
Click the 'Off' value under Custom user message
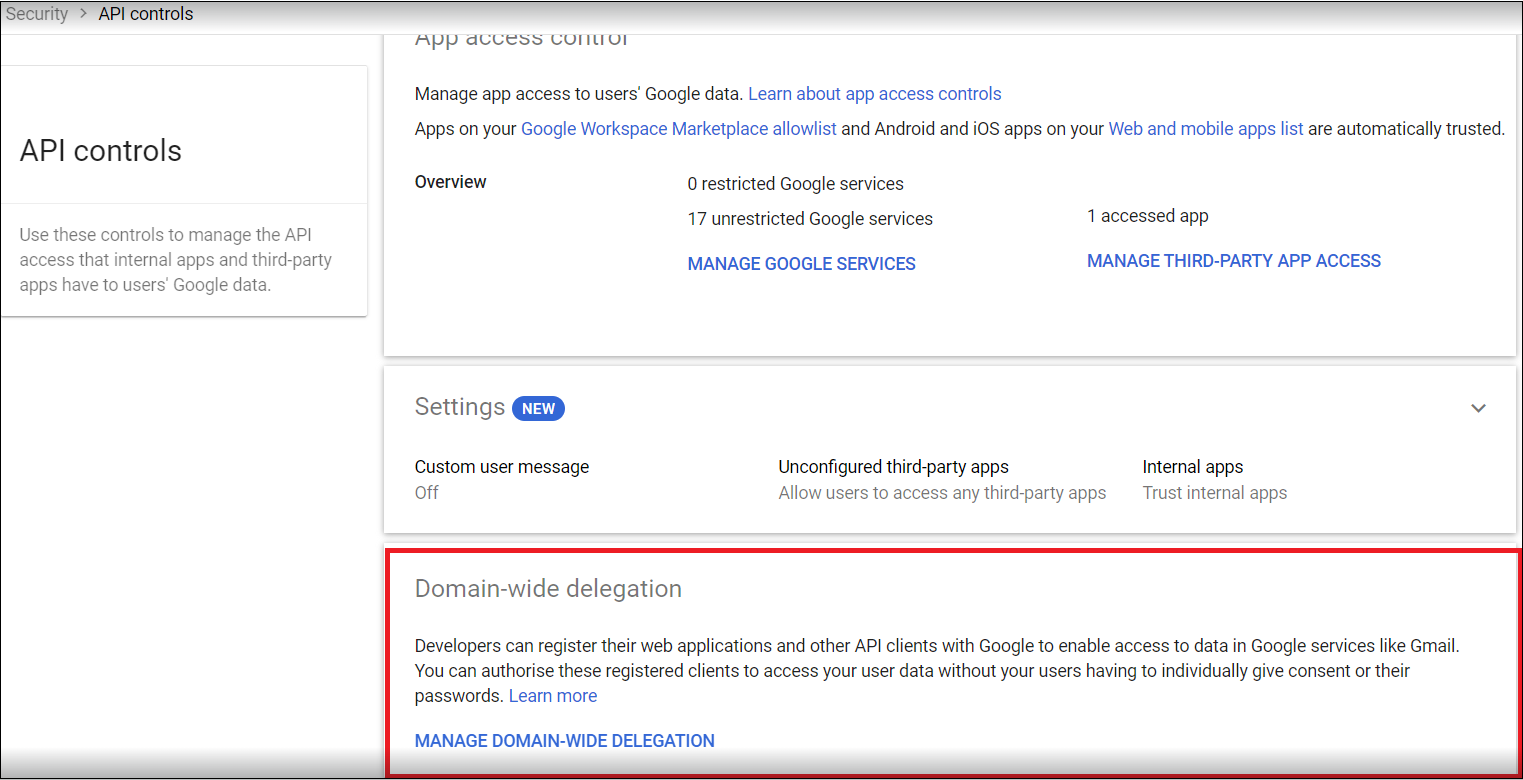pyautogui.click(x=427, y=493)
